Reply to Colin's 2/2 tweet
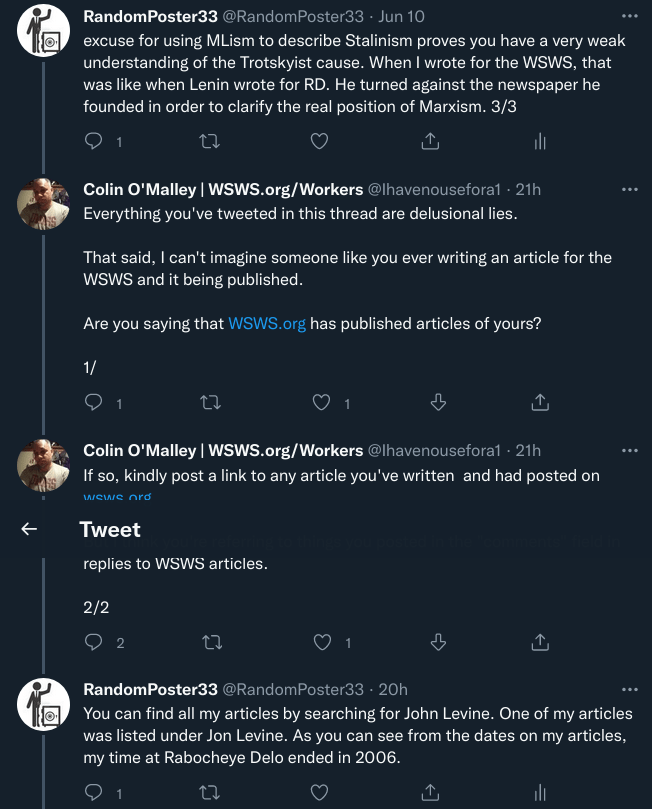 (x=94, y=642)
